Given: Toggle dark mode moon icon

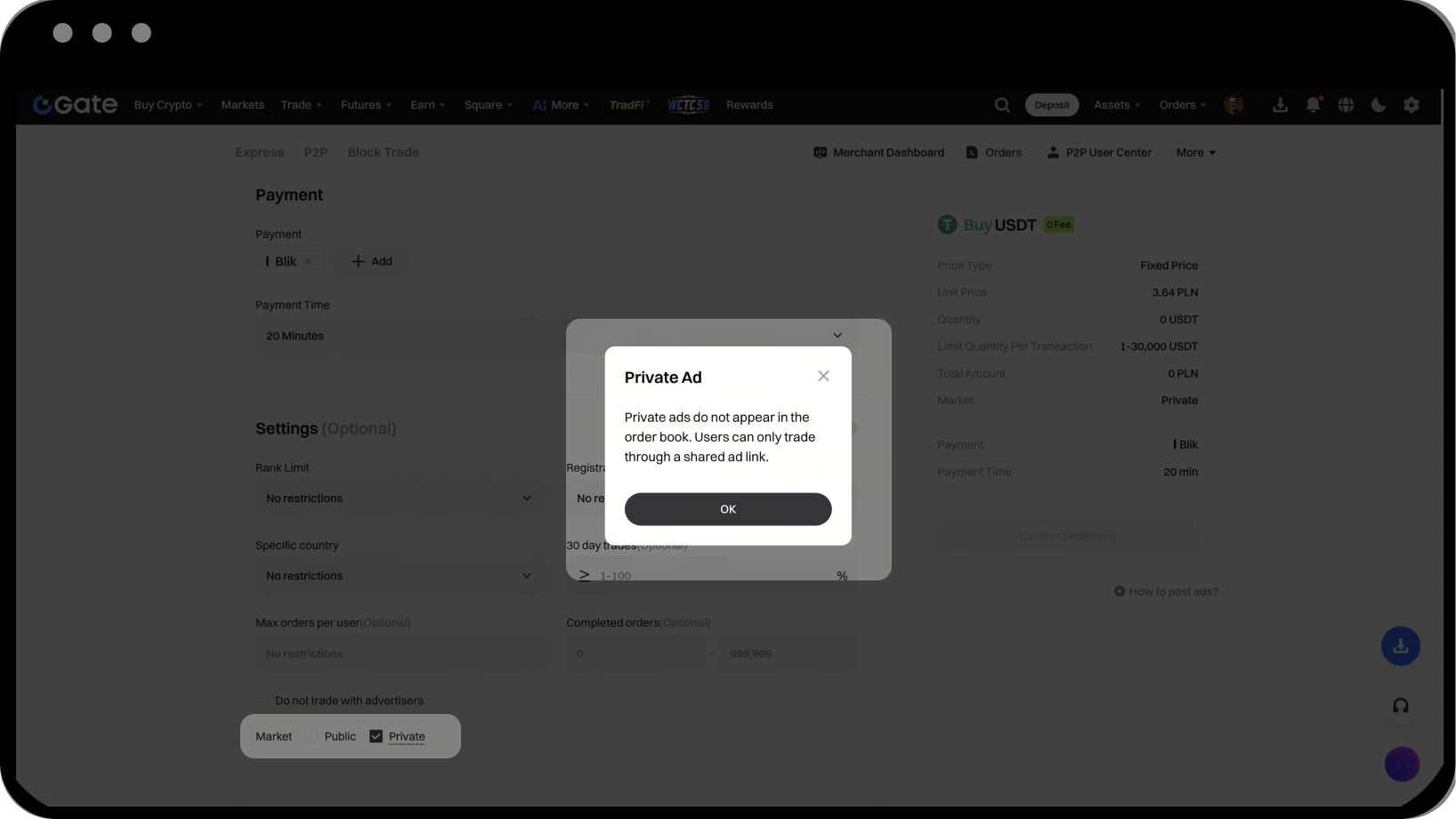Looking at the screenshot, I should tap(1379, 105).
